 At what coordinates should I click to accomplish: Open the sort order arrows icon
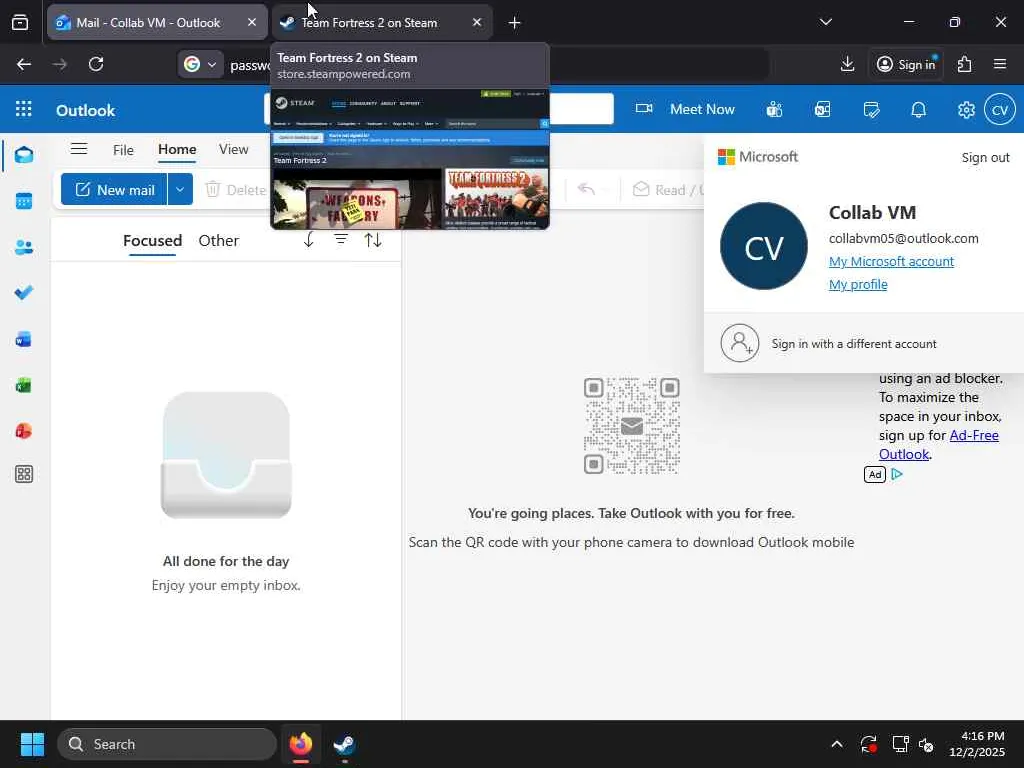click(x=373, y=240)
